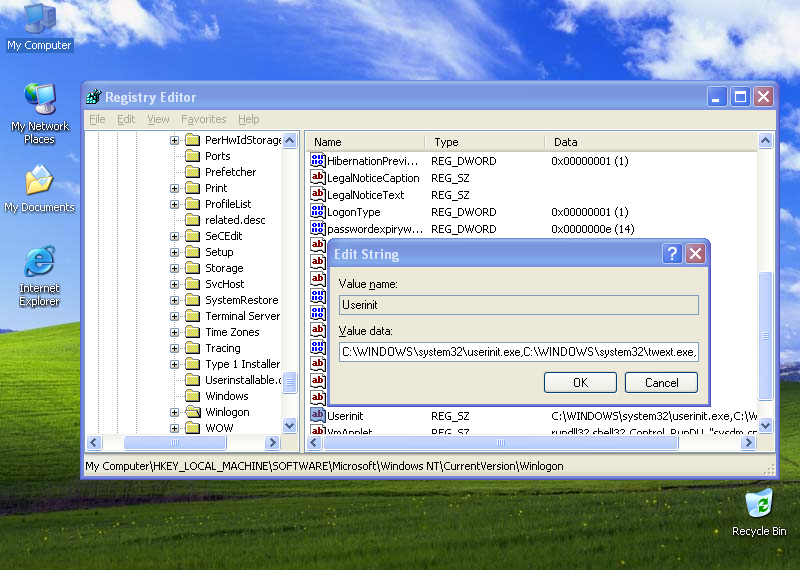Image resolution: width=800 pixels, height=570 pixels.
Task: Click tree pane scroll up arrow
Action: pyautogui.click(x=290, y=140)
